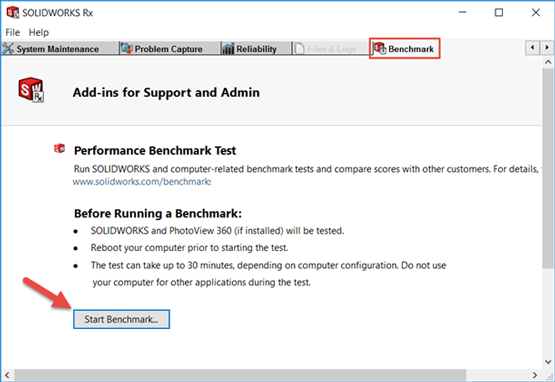The image size is (555, 382).
Task: Maximize the SOLIDWORKS Rx window
Action: point(499,12)
